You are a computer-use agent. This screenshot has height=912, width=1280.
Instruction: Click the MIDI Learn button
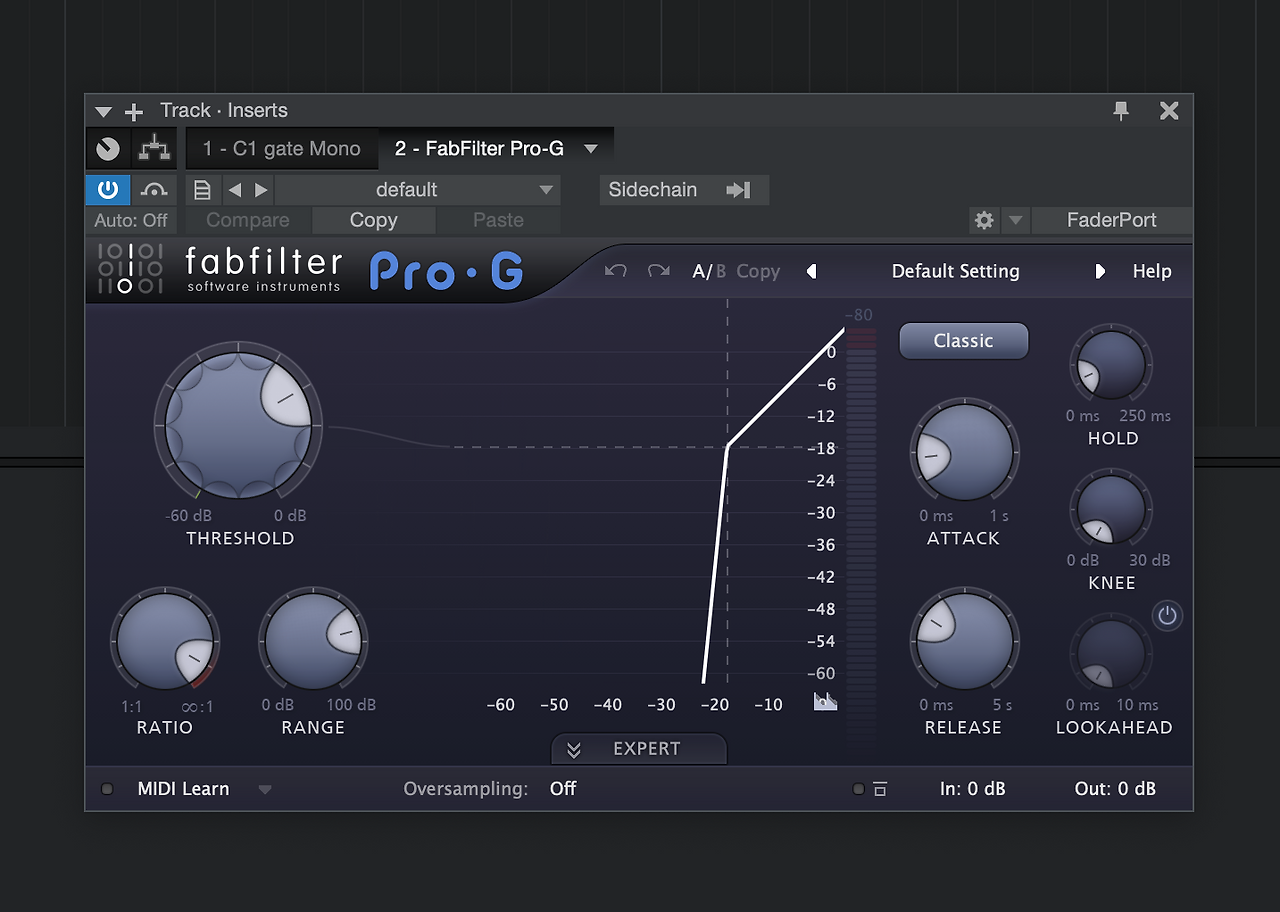(183, 789)
